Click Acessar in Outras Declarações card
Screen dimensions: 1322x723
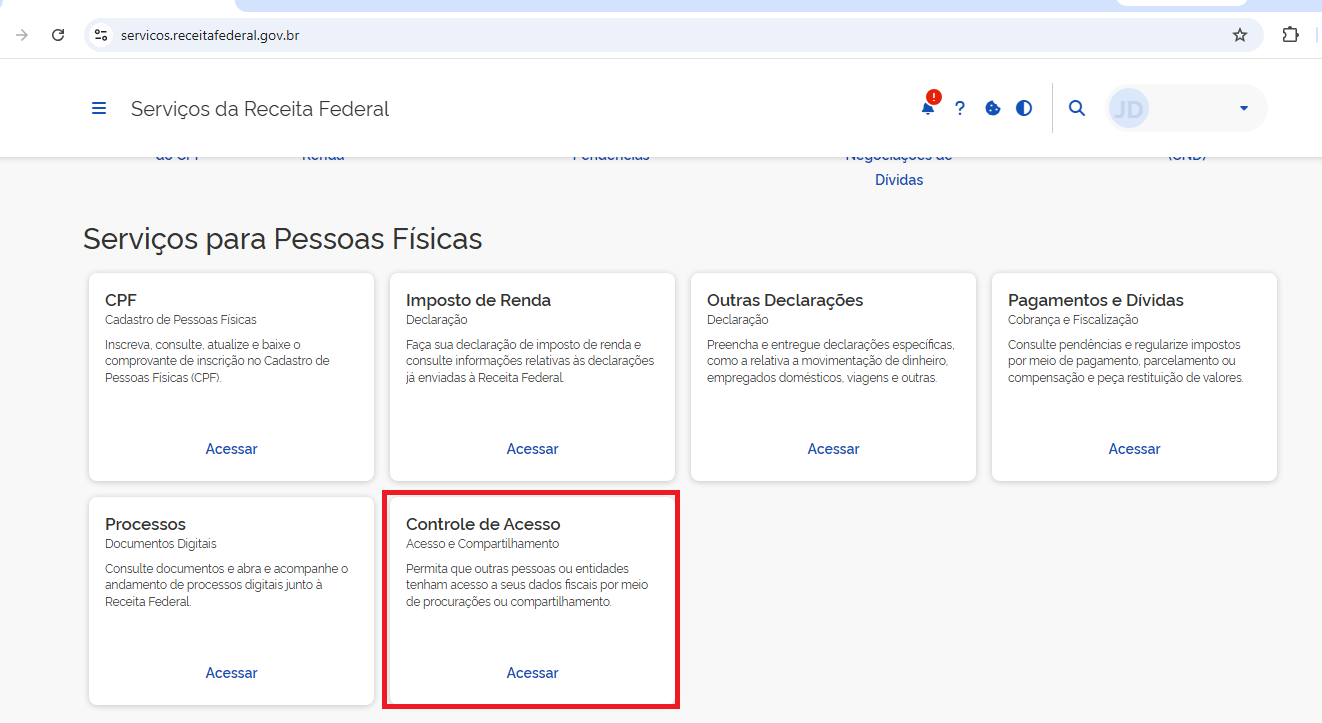coord(834,449)
